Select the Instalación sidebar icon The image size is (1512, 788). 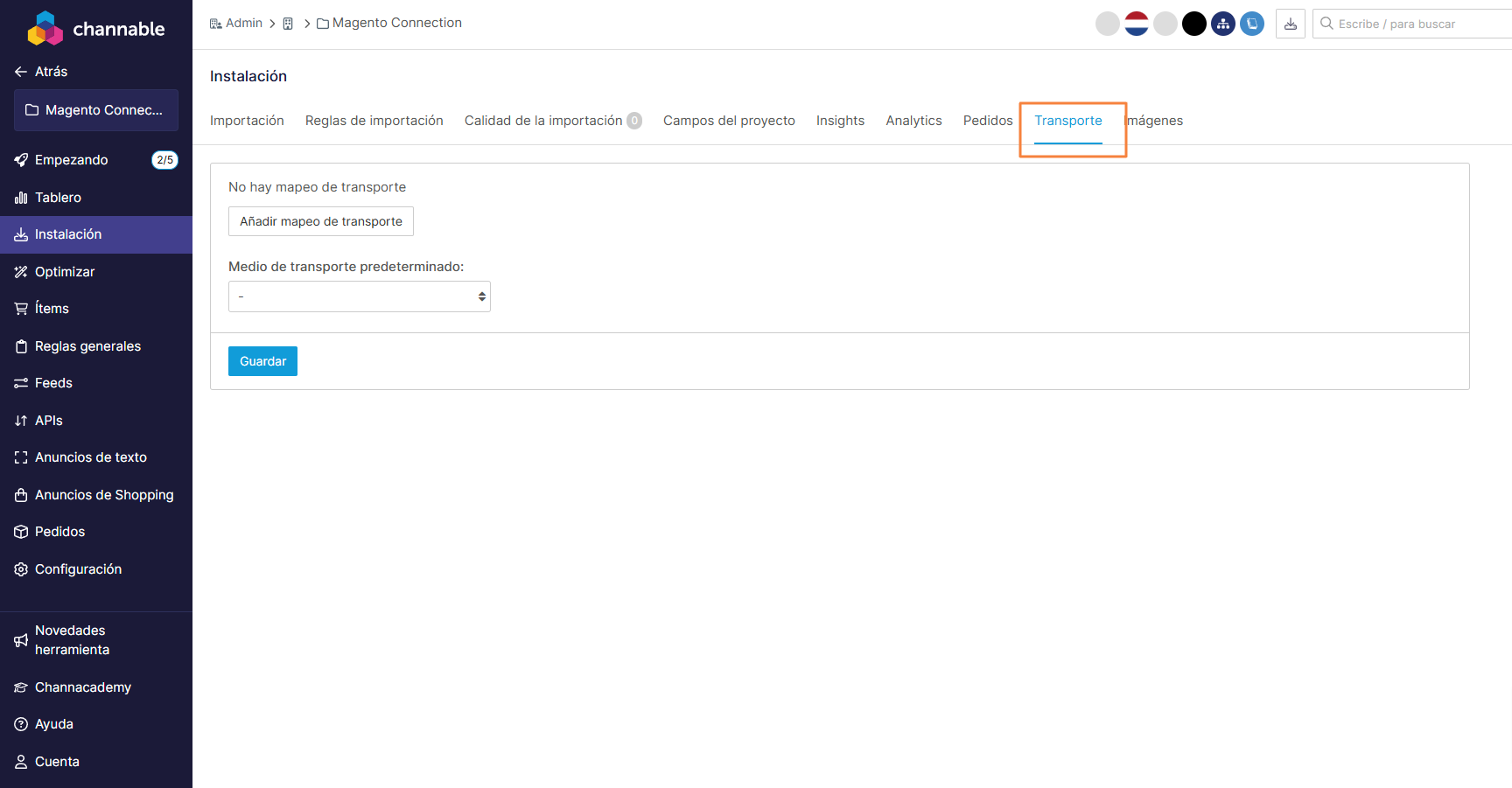click(x=21, y=234)
